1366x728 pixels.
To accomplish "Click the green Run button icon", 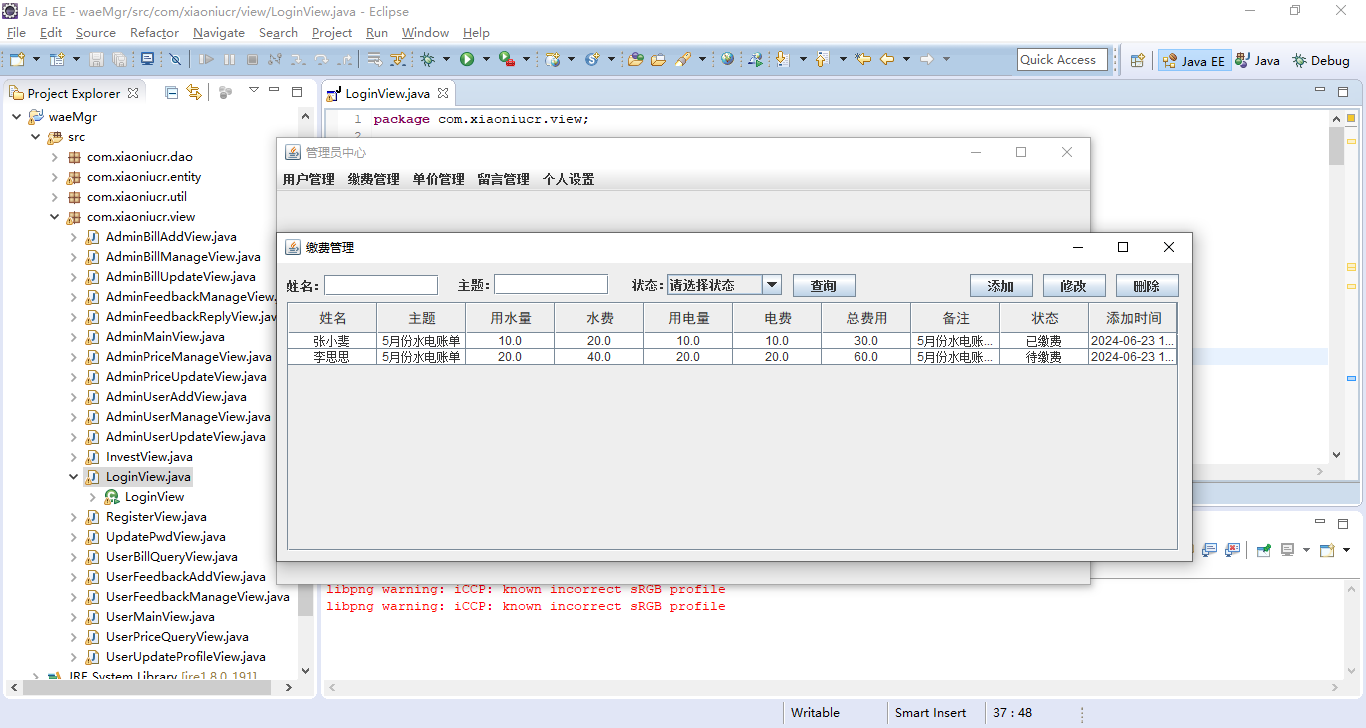I will pos(467,60).
